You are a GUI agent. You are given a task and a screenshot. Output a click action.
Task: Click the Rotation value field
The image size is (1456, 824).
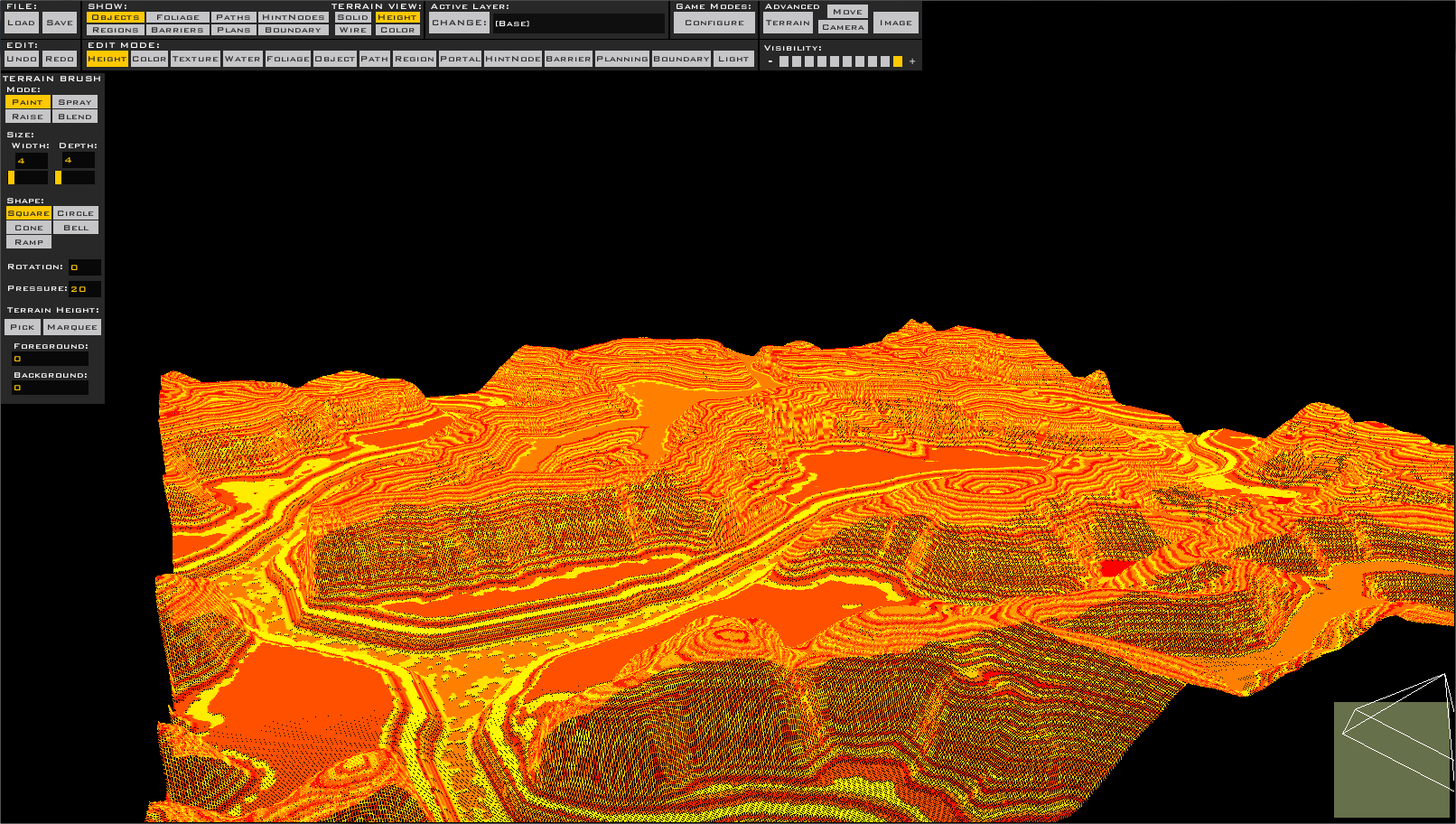click(85, 267)
